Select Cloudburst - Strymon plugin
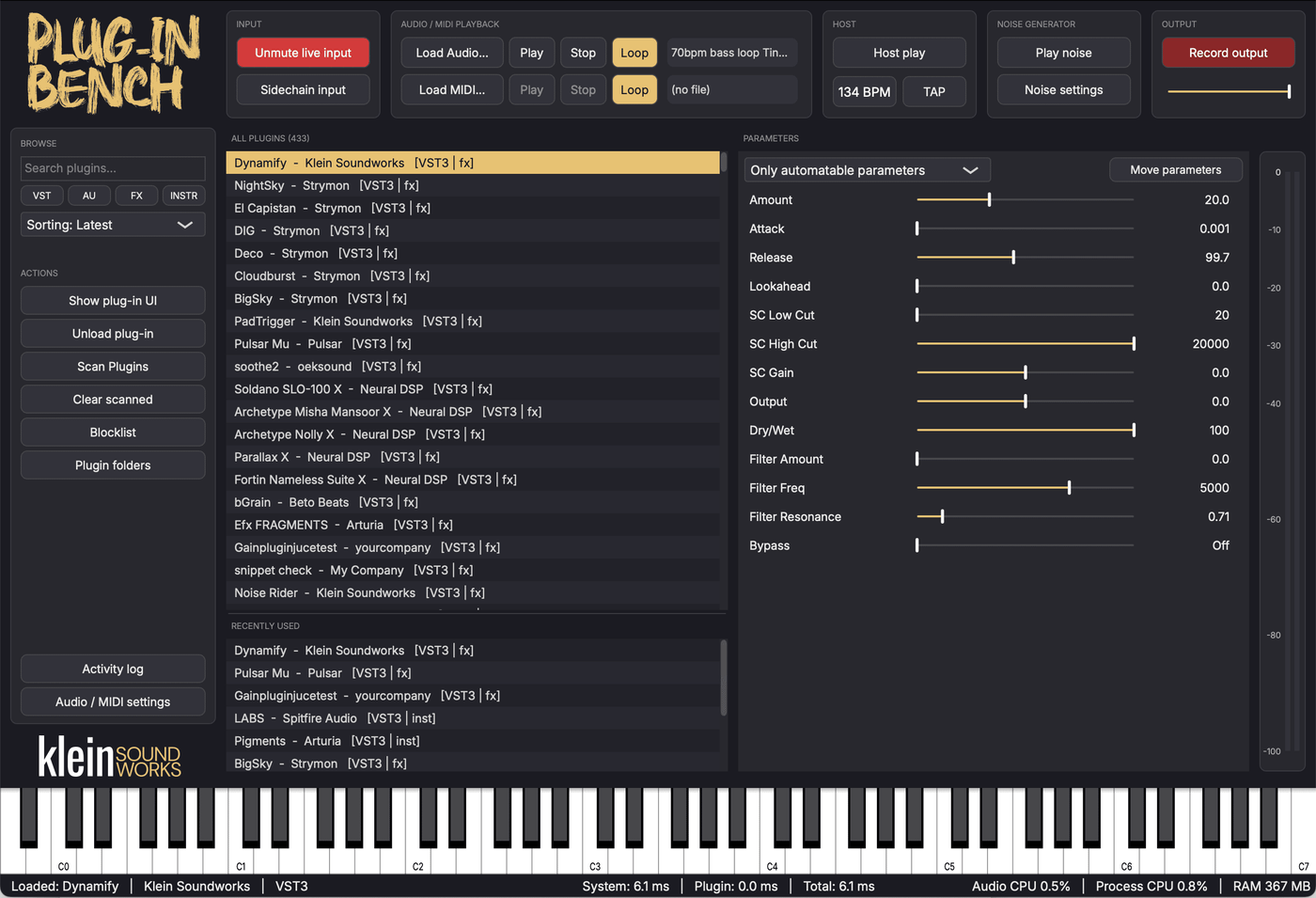 (473, 276)
